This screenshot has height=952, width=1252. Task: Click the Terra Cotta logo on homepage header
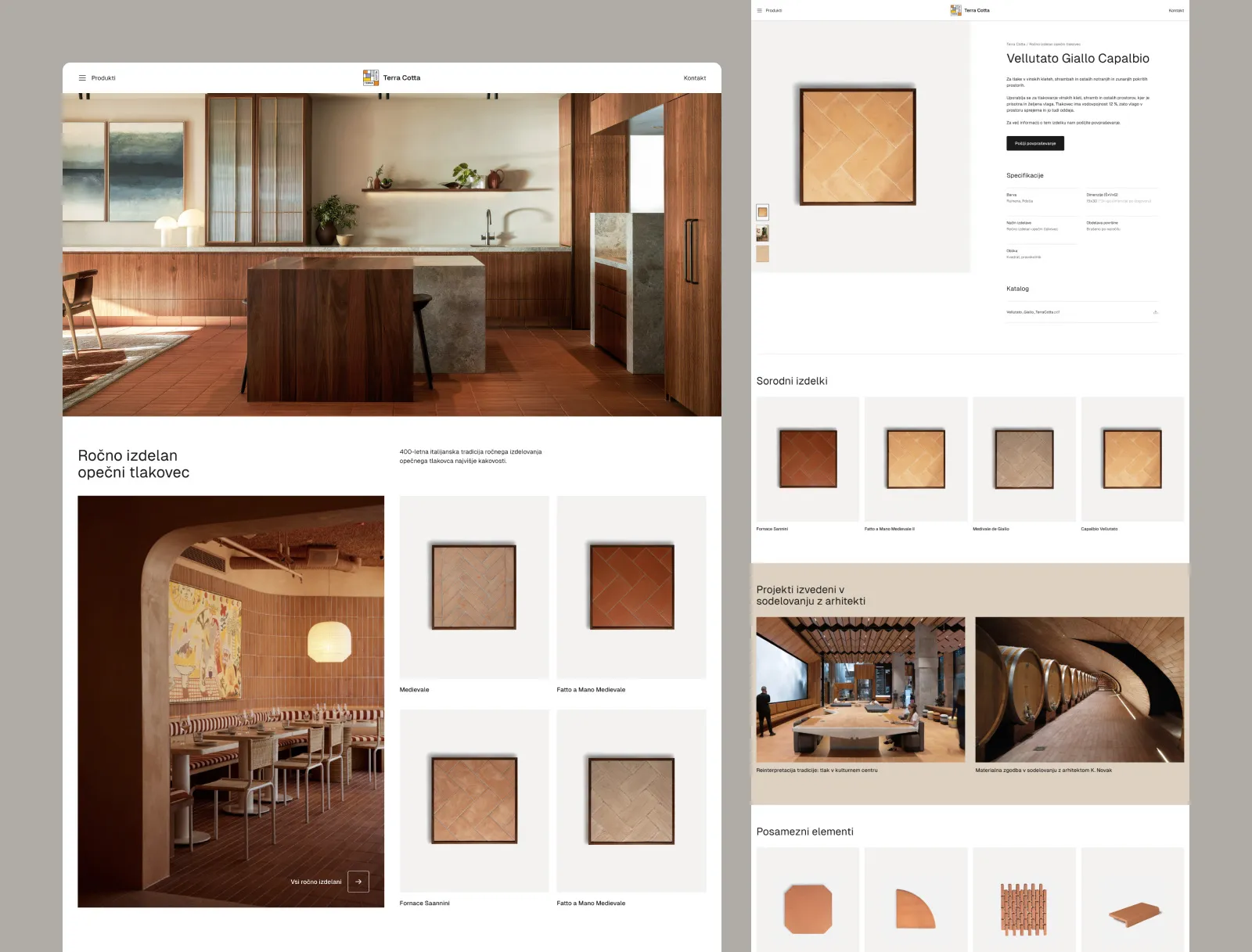coord(371,77)
